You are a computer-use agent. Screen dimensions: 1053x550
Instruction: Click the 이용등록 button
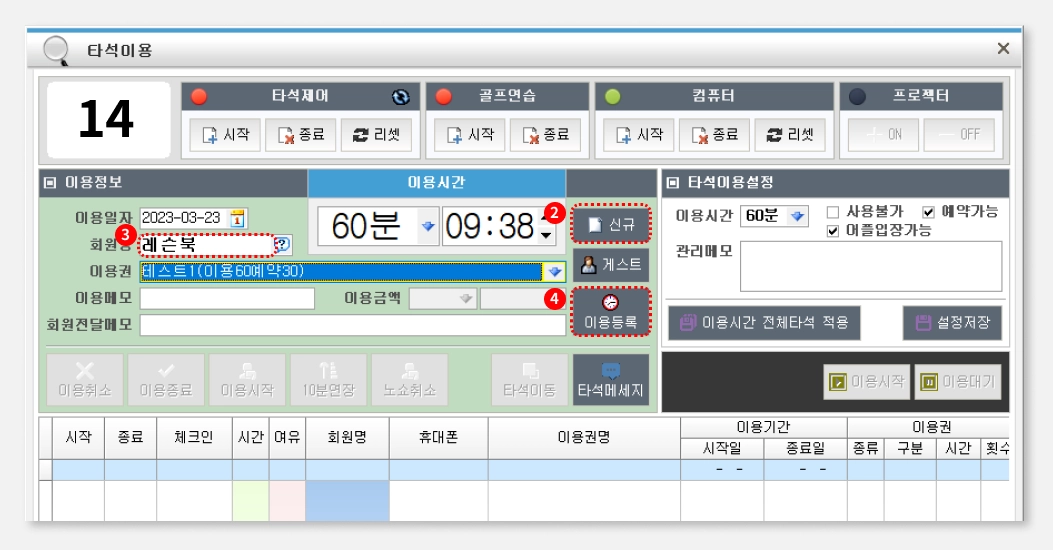[x=610, y=312]
